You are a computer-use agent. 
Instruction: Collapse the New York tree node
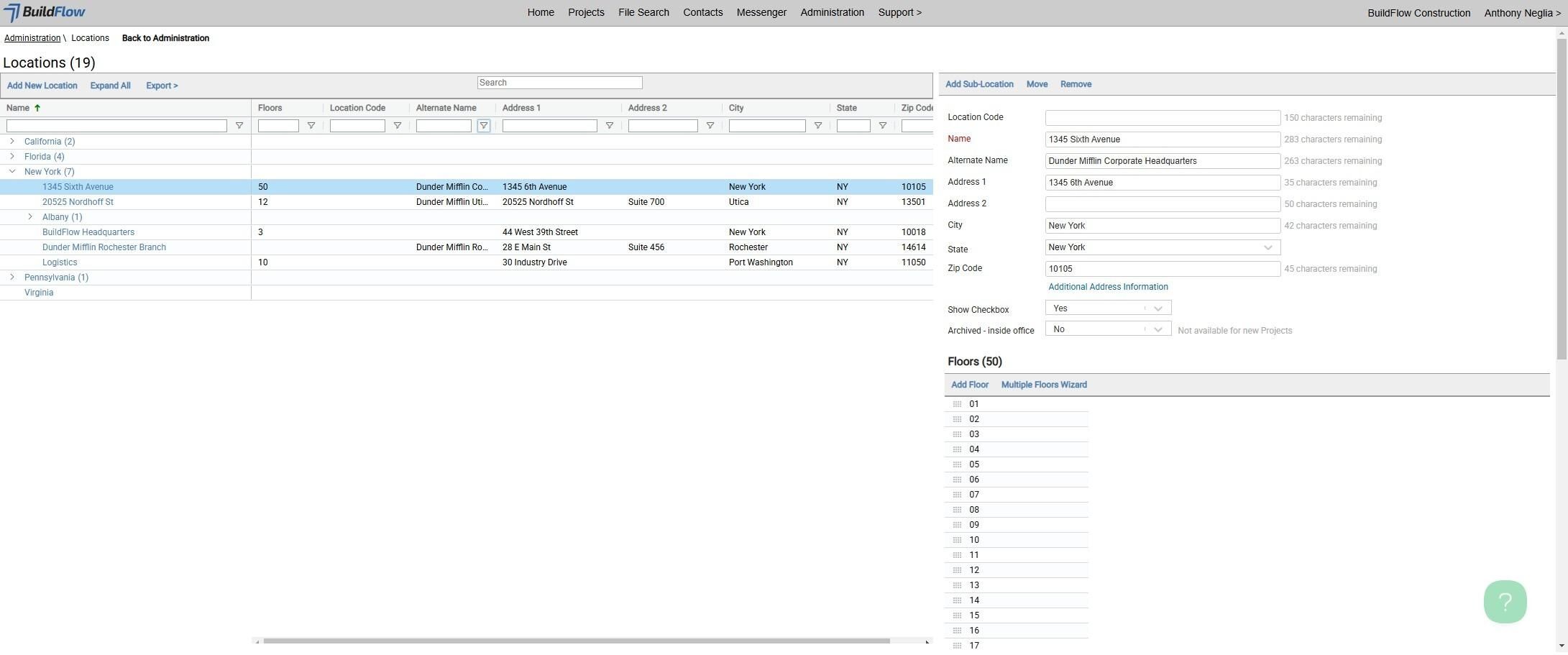click(12, 171)
